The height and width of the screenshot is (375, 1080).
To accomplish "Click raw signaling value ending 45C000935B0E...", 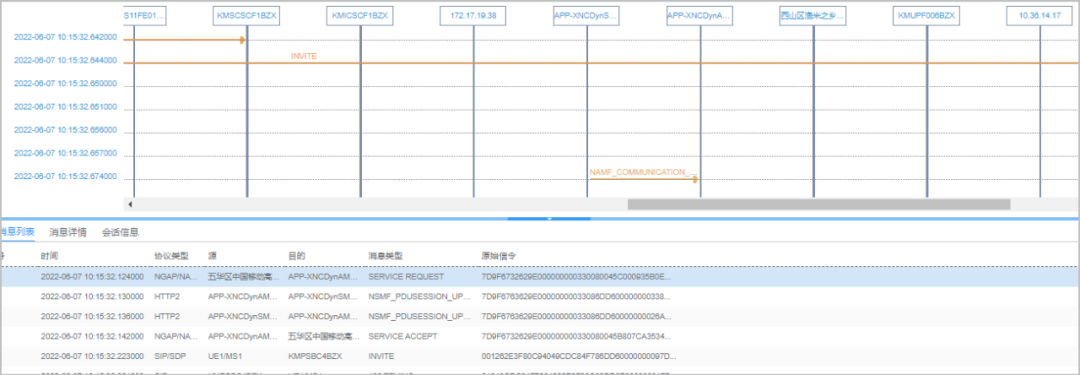I will tap(577, 276).
